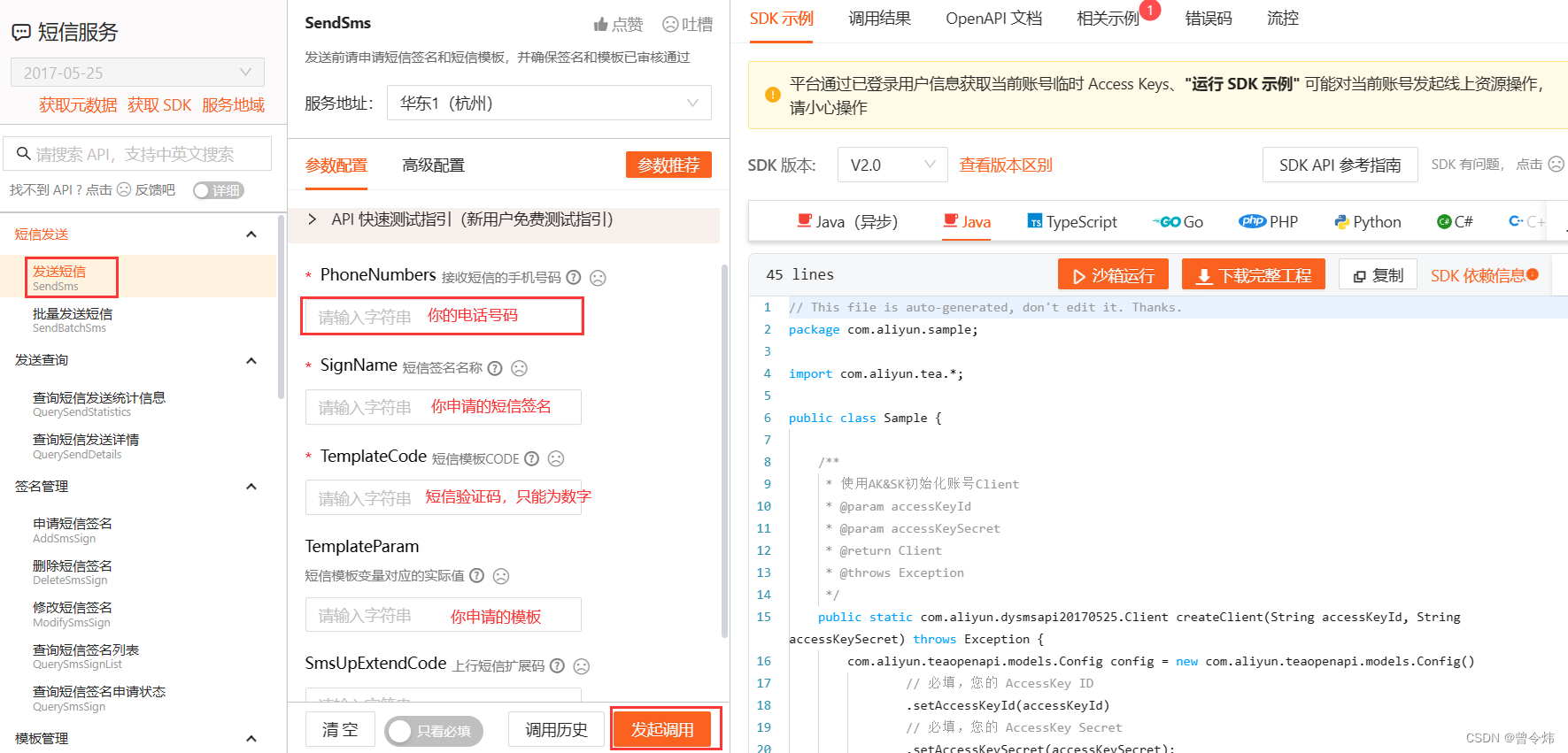Open the 服务地域 link

(x=233, y=105)
